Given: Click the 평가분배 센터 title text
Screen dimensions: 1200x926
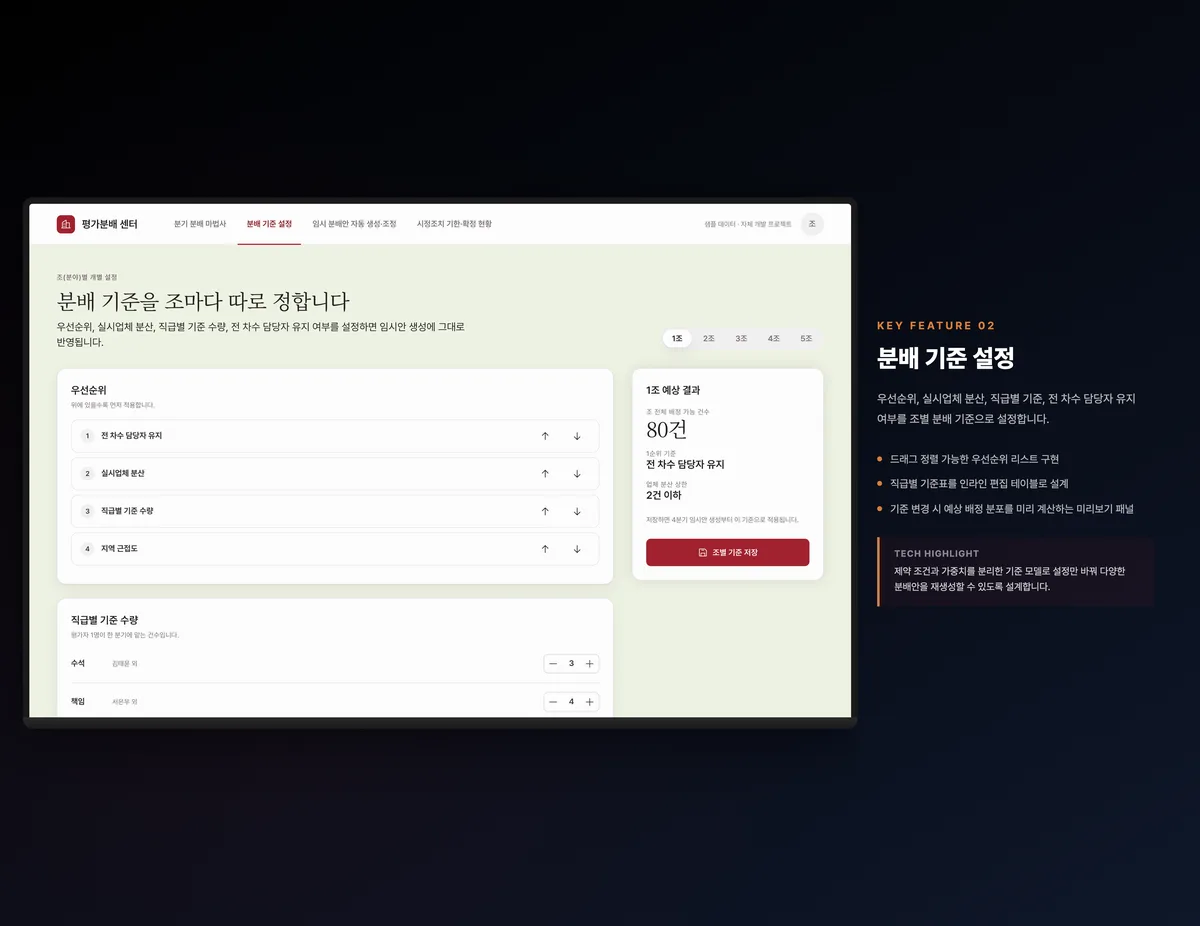Looking at the screenshot, I should pos(110,224).
